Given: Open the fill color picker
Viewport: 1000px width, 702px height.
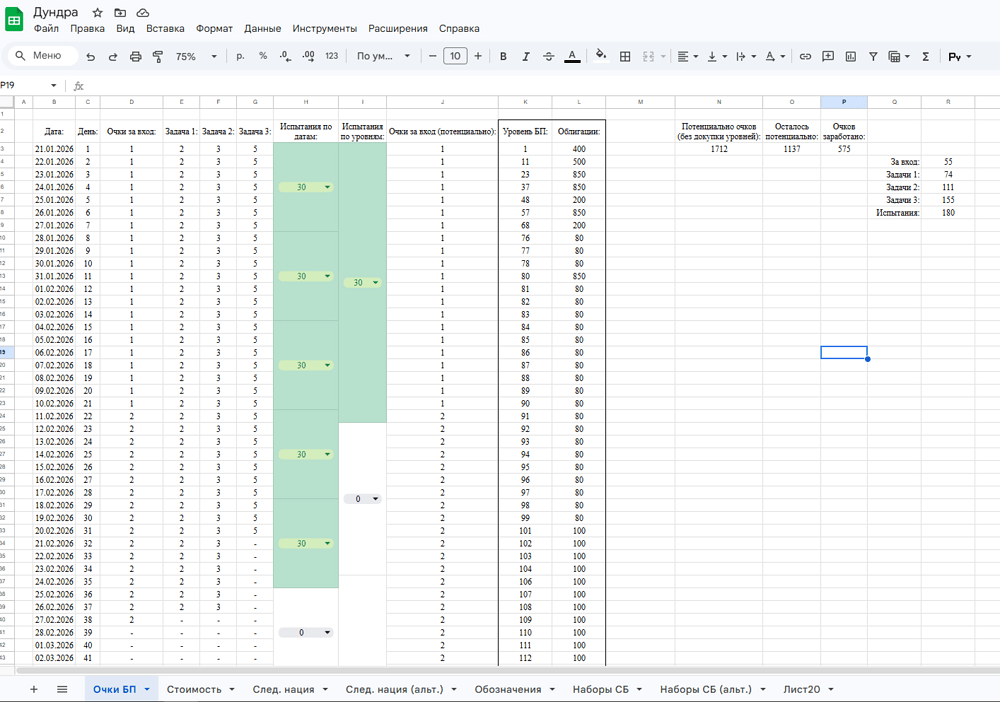Looking at the screenshot, I should coord(601,57).
